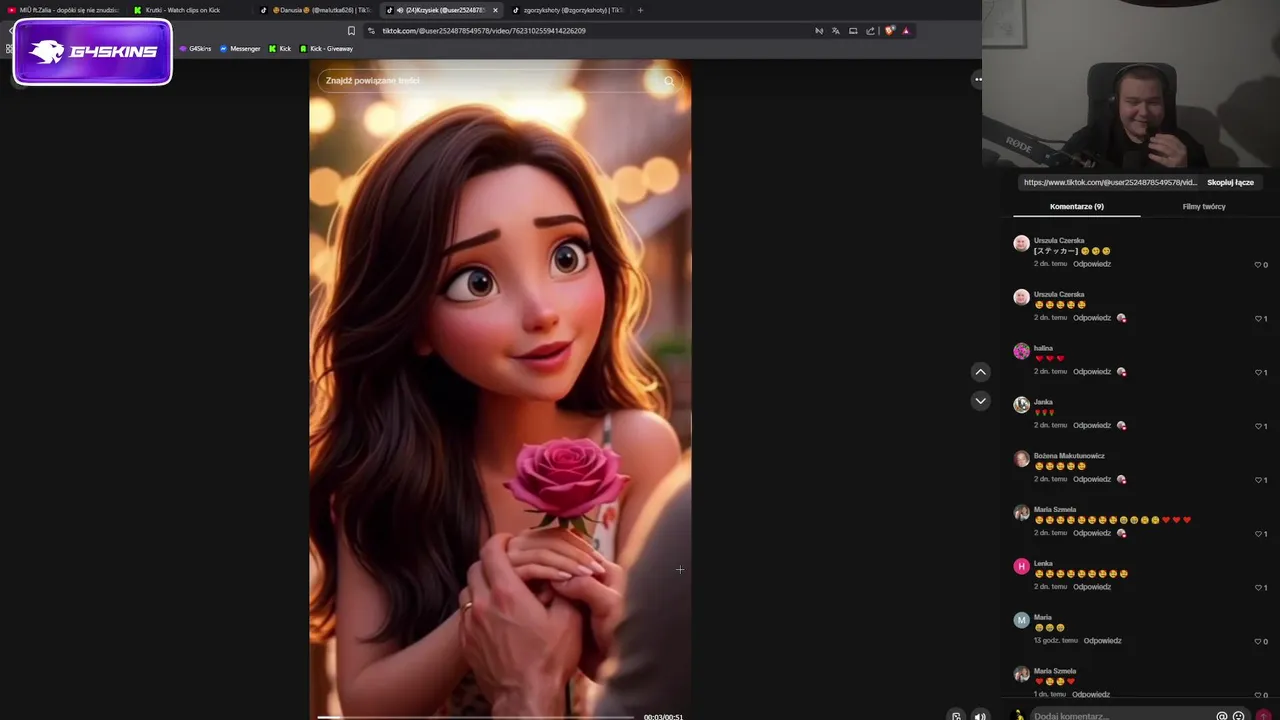1280x720 pixels.
Task: Click the search magnifier in related content bar
Action: (668, 81)
